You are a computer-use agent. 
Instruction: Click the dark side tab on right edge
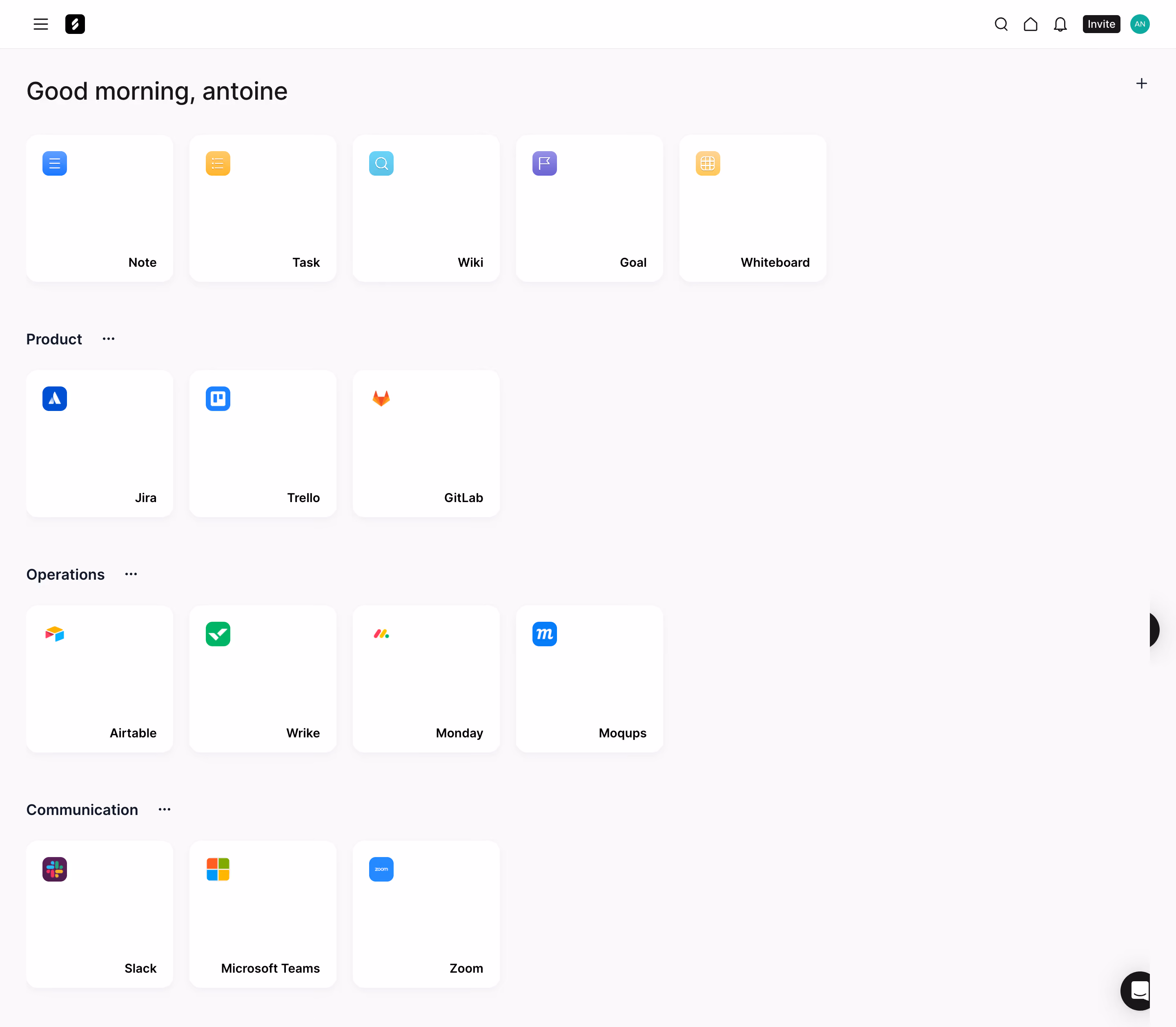pos(1154,630)
